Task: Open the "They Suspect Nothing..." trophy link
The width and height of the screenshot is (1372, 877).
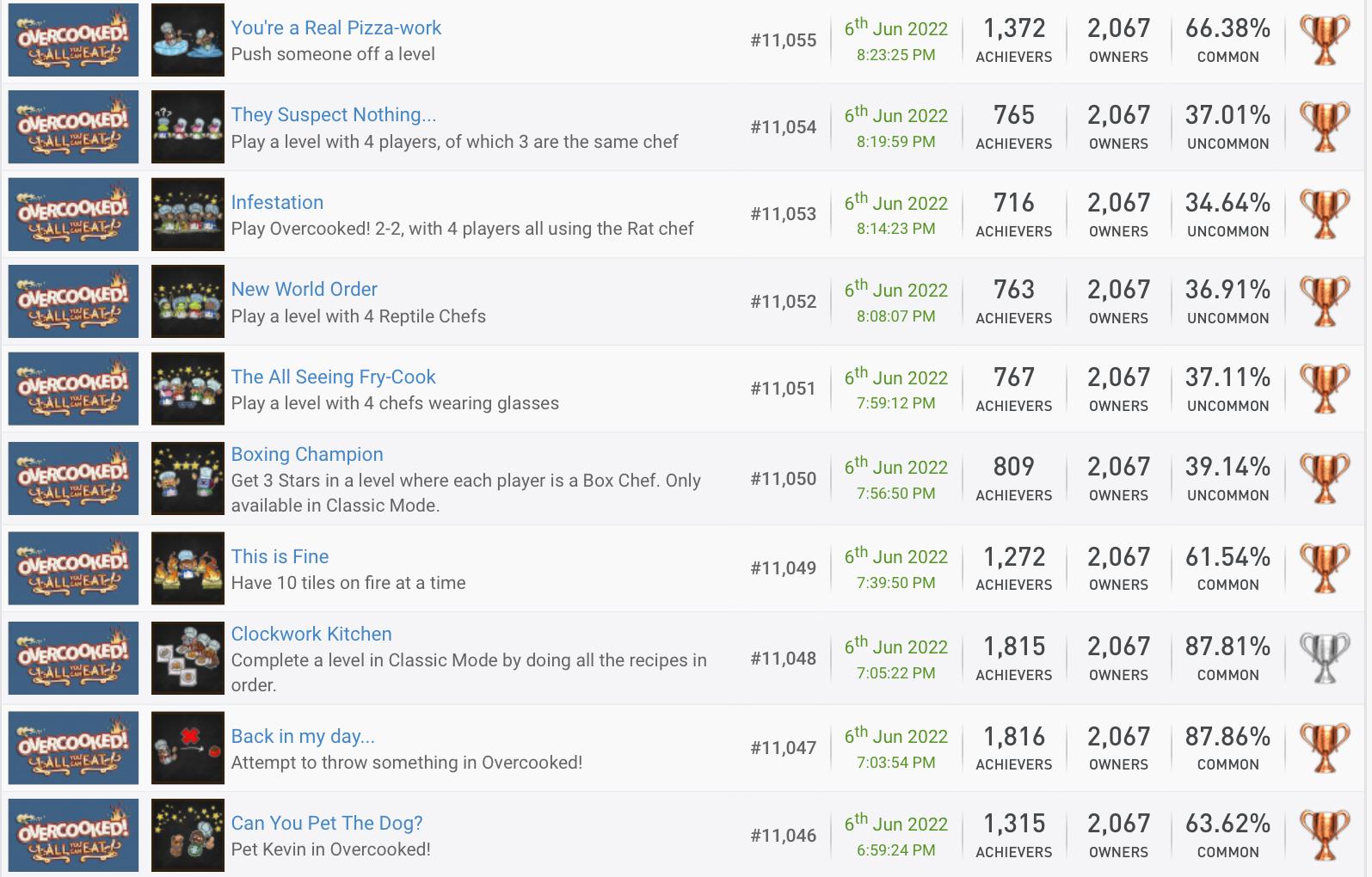Action: click(333, 114)
